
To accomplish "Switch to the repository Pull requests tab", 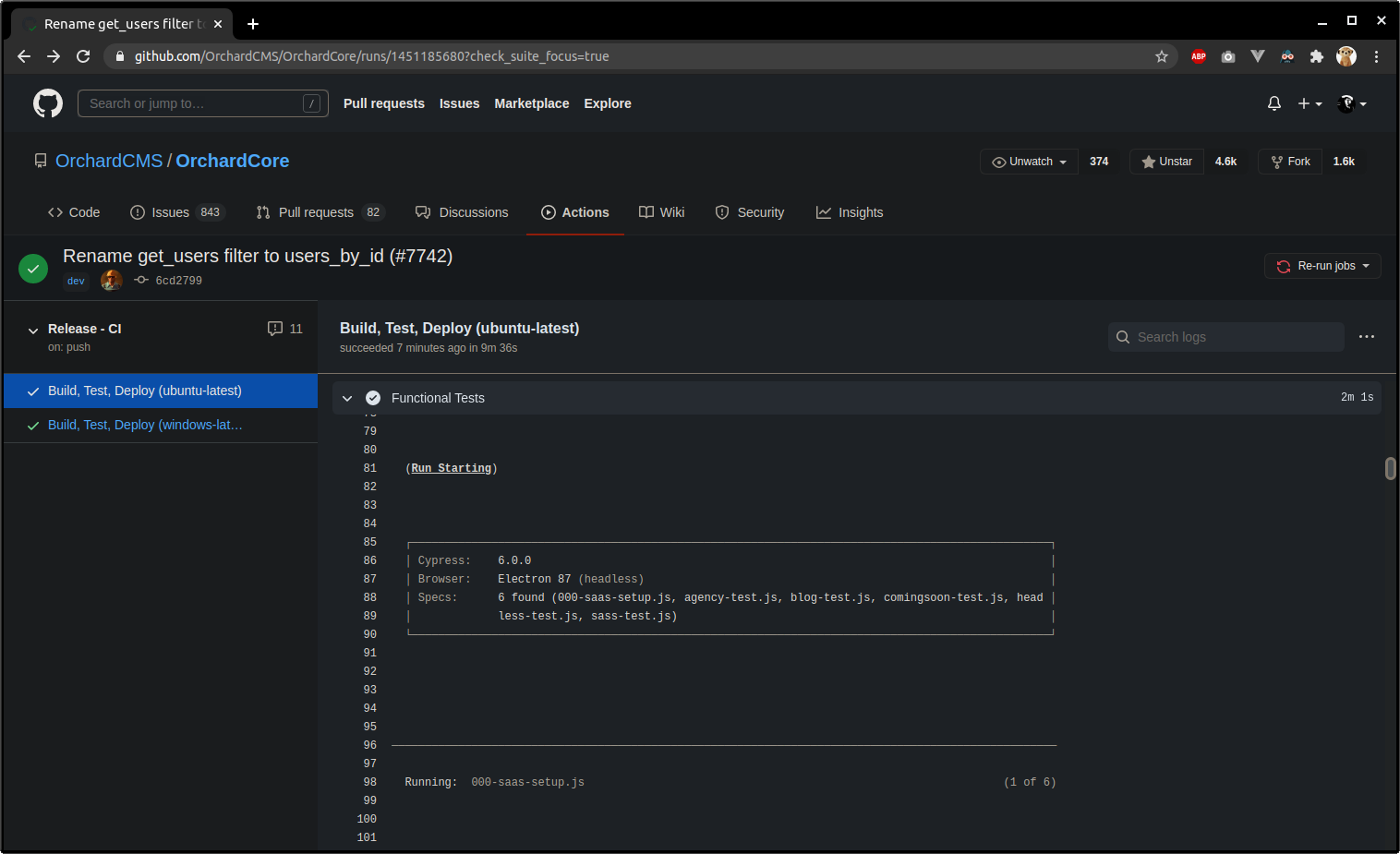I will click(x=320, y=212).
